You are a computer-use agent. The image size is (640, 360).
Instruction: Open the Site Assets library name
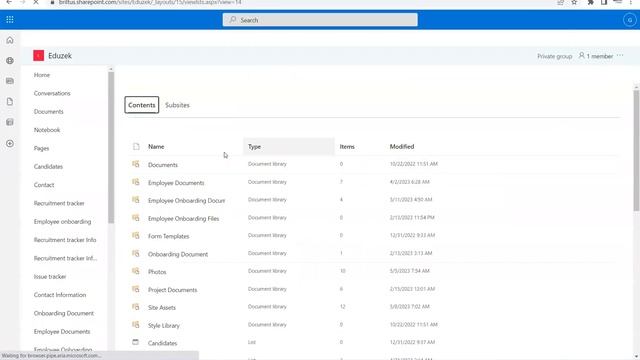tap(162, 307)
